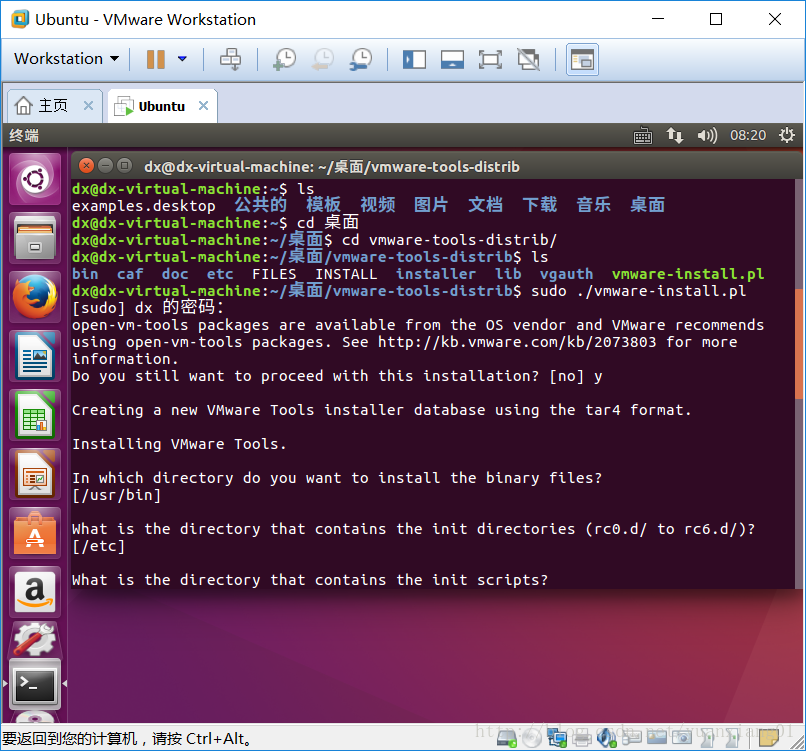Click the vmware-install.pl file name in listing
The width and height of the screenshot is (806, 751).
click(688, 274)
